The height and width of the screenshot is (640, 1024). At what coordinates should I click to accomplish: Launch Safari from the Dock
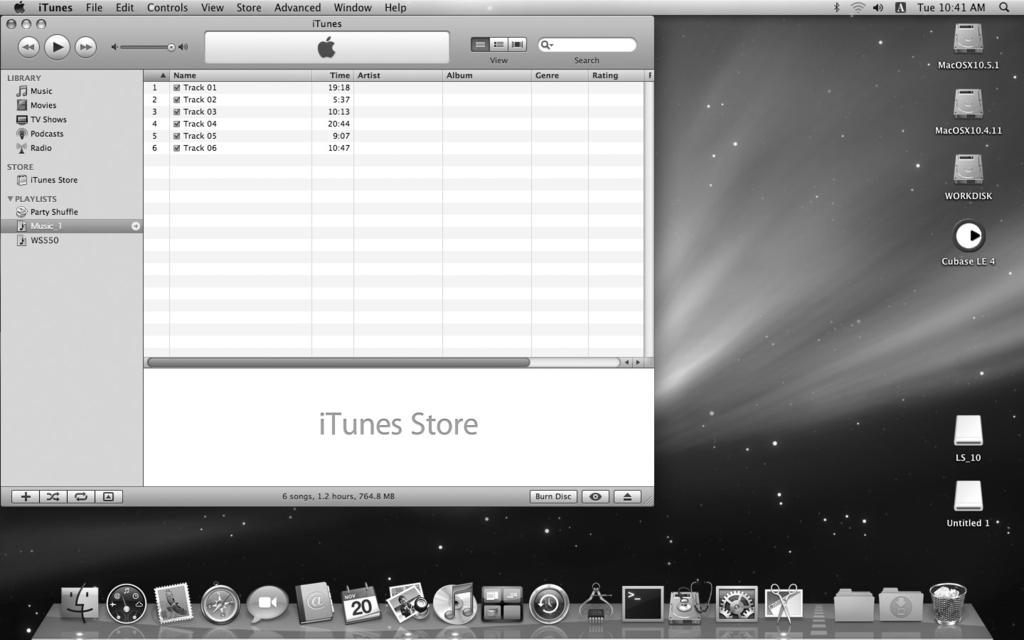point(220,604)
